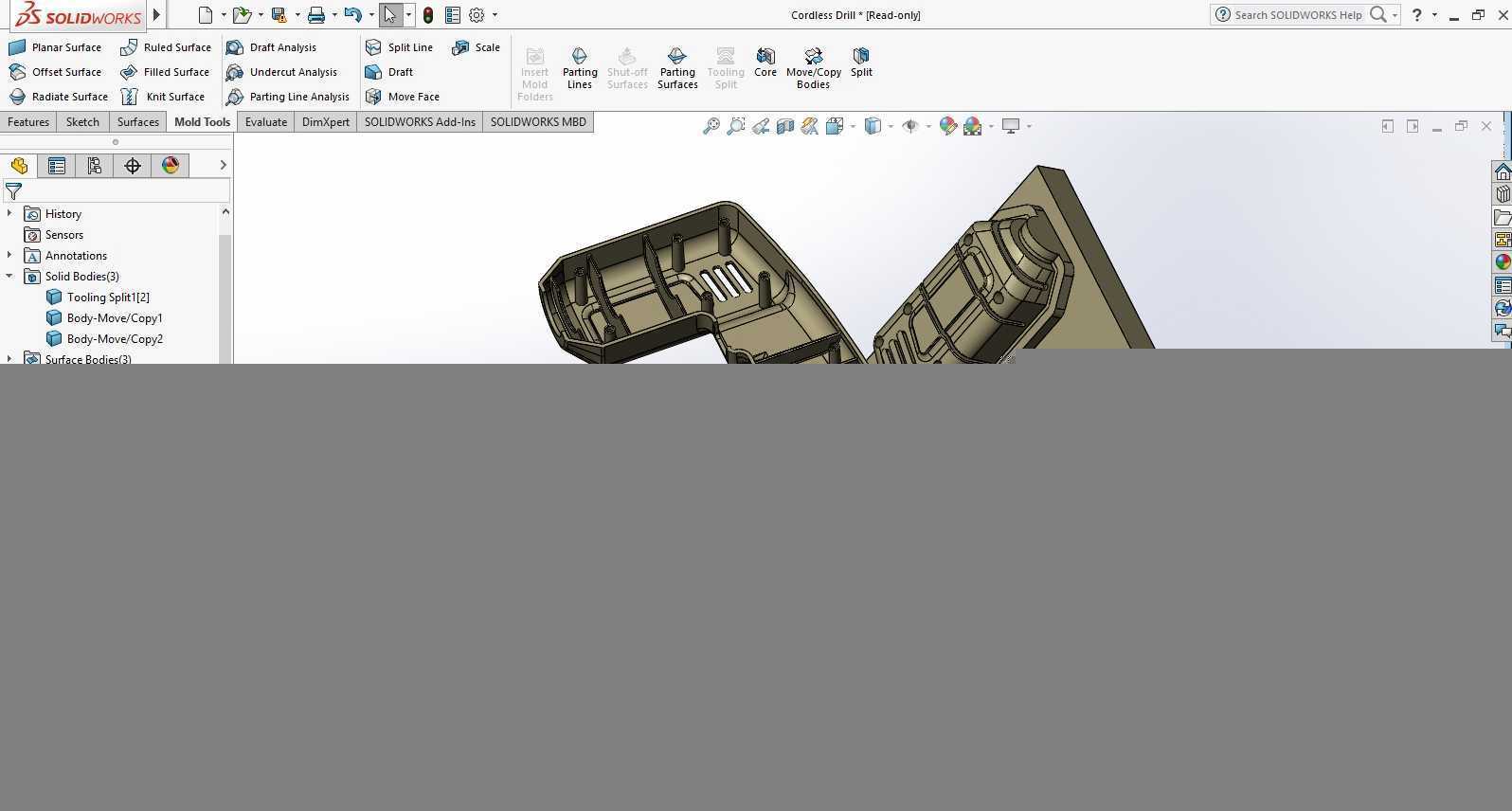Open Move/Copy Bodies command
Viewport: 1512px width, 811px height.
pyautogui.click(x=813, y=68)
